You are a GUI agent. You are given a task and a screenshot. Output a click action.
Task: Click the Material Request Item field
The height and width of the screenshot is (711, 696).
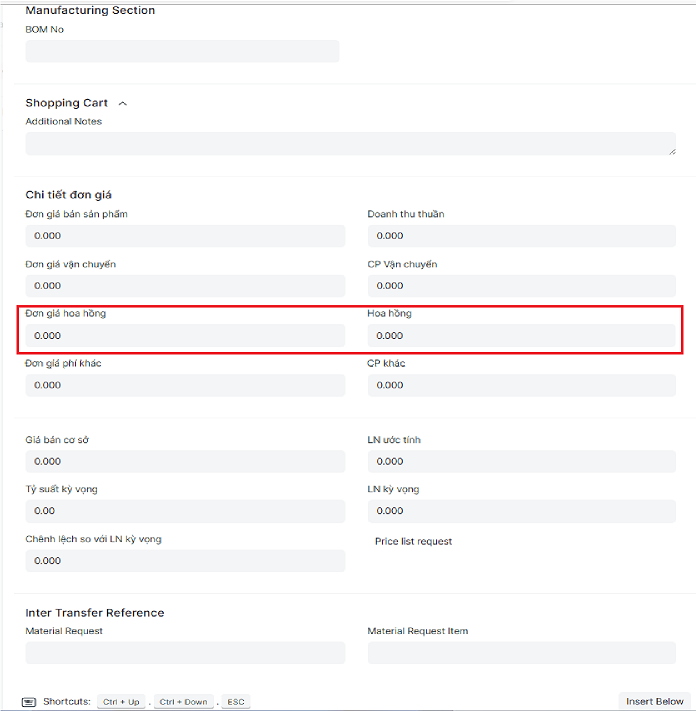coord(521,653)
